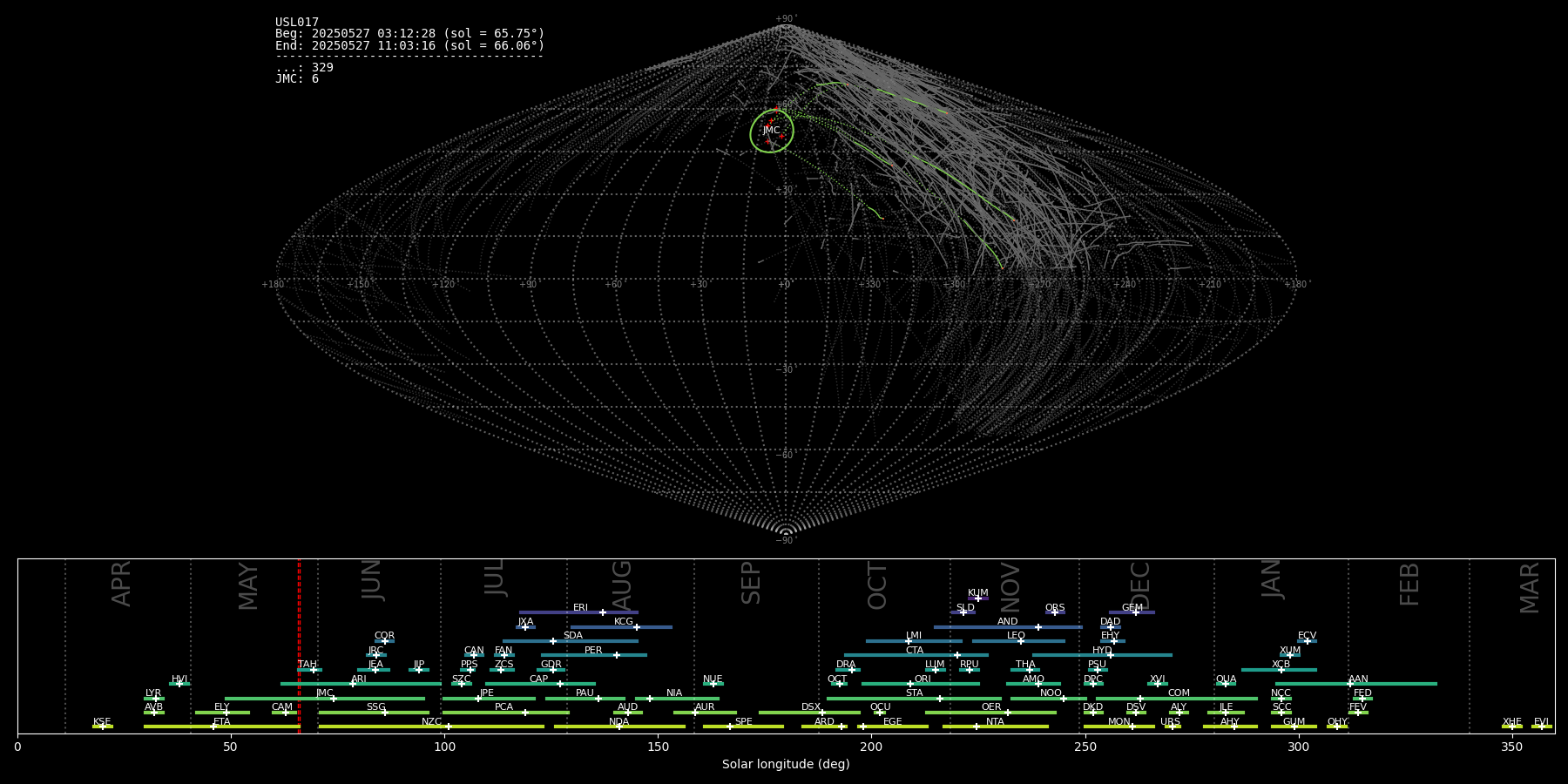
Task: Click the PER shower bar label
Action: (x=593, y=651)
